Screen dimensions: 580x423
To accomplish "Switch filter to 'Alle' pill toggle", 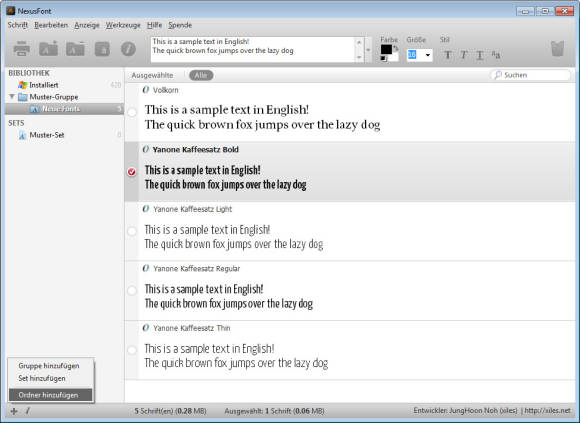I will pos(201,75).
